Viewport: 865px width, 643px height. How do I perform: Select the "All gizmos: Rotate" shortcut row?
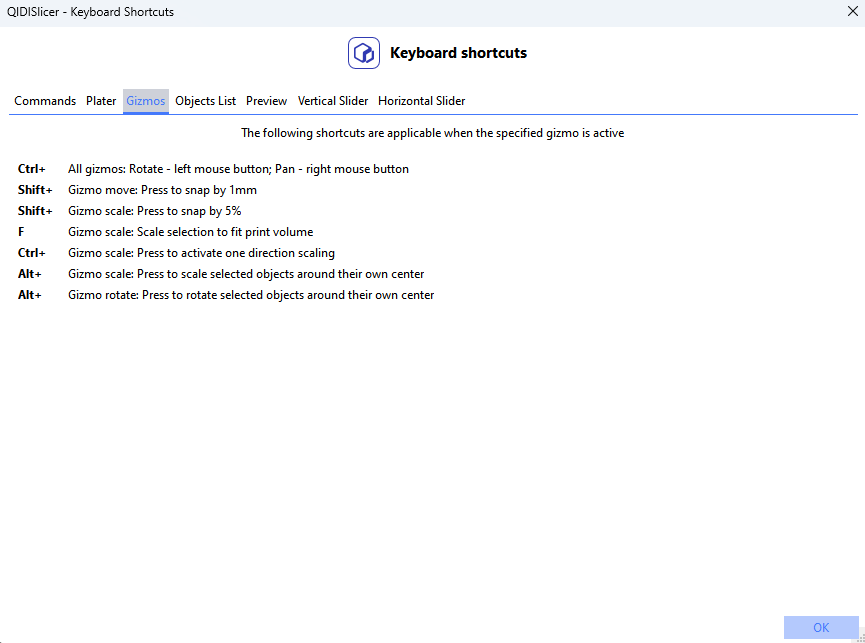238,169
